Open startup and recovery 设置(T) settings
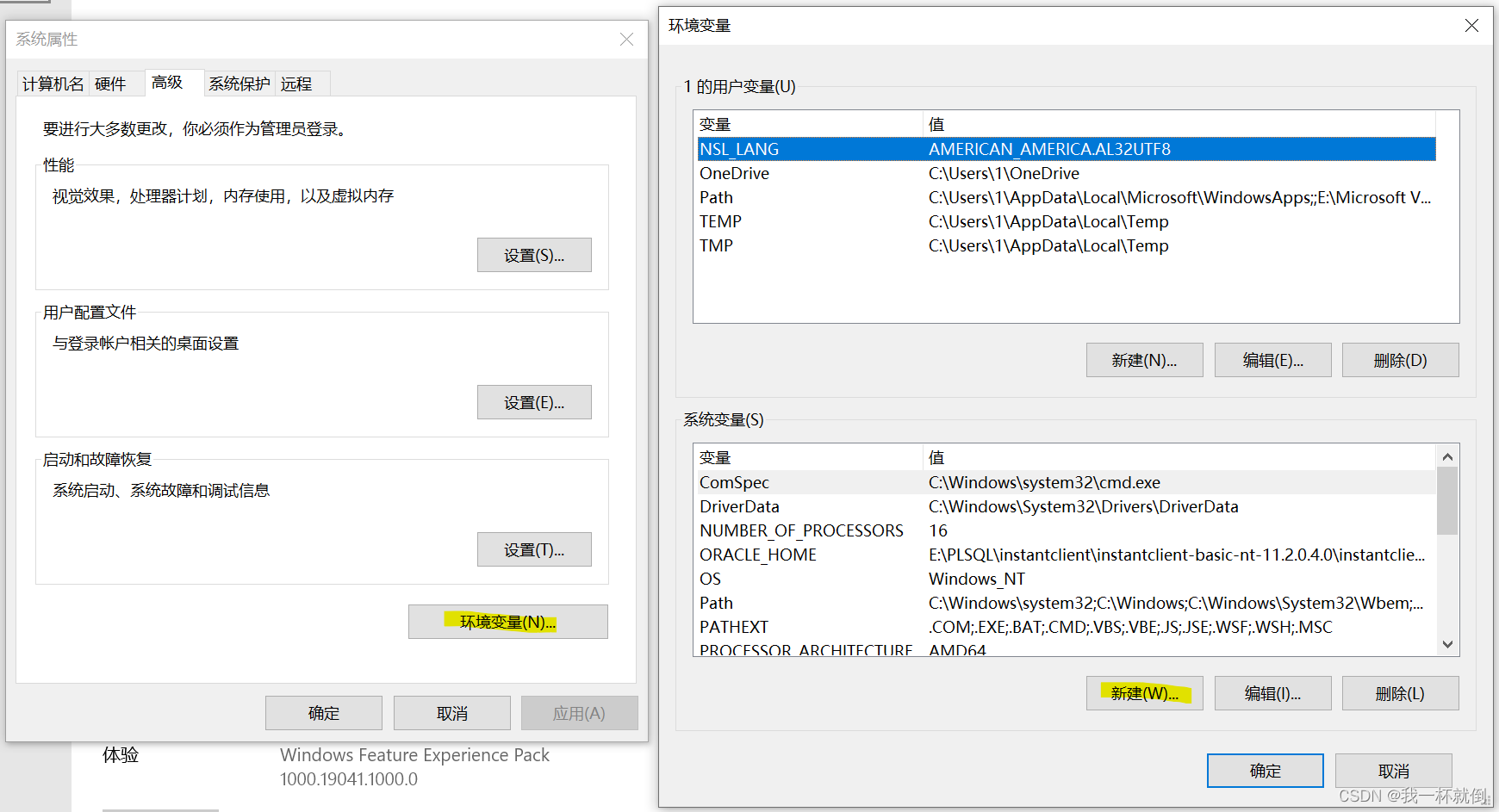Image resolution: width=1499 pixels, height=812 pixels. (x=534, y=549)
